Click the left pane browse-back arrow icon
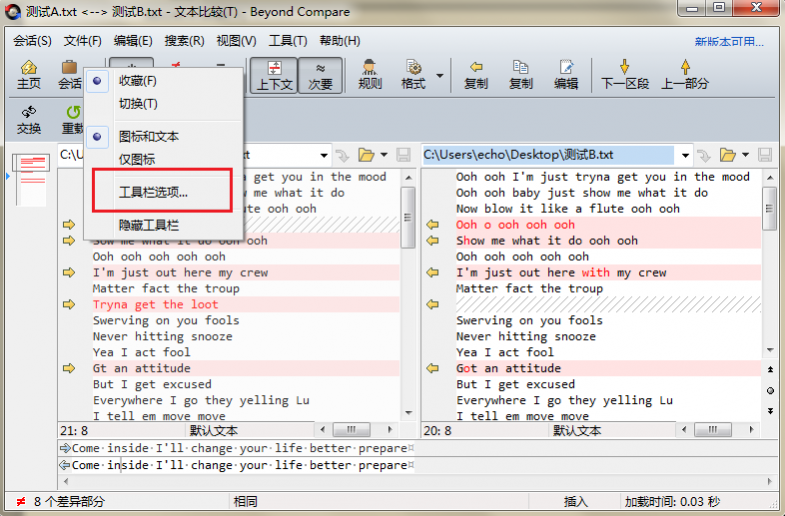The height and width of the screenshot is (516, 785). (x=343, y=156)
